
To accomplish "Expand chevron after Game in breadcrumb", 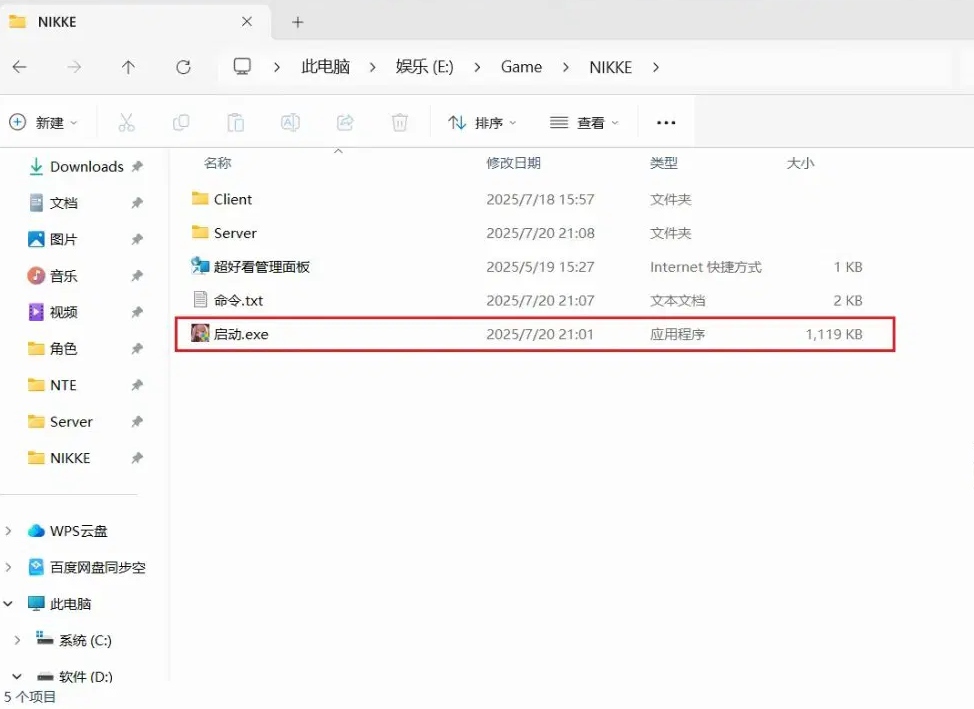I will click(x=565, y=67).
